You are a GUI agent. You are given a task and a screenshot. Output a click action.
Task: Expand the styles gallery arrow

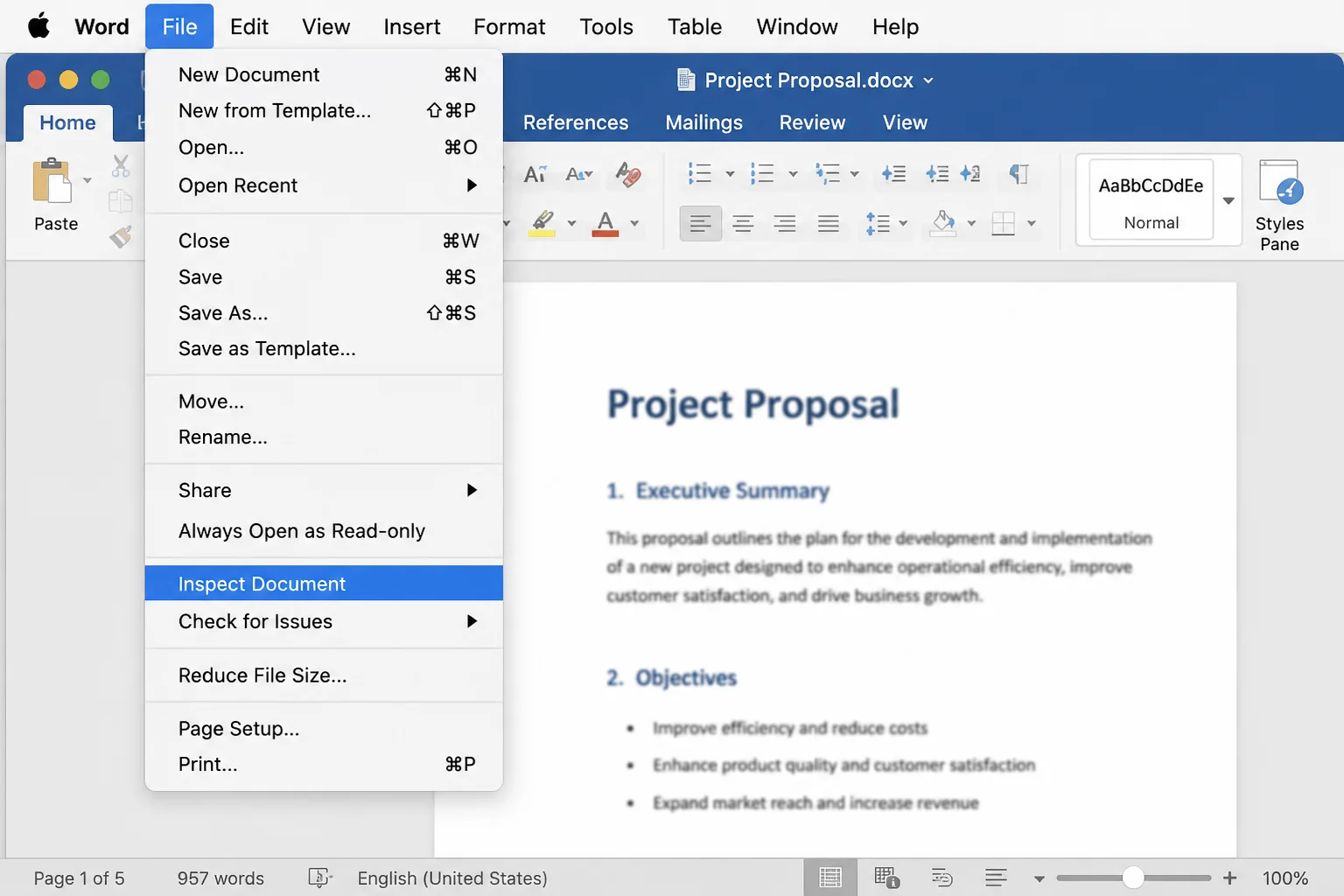tap(1228, 200)
